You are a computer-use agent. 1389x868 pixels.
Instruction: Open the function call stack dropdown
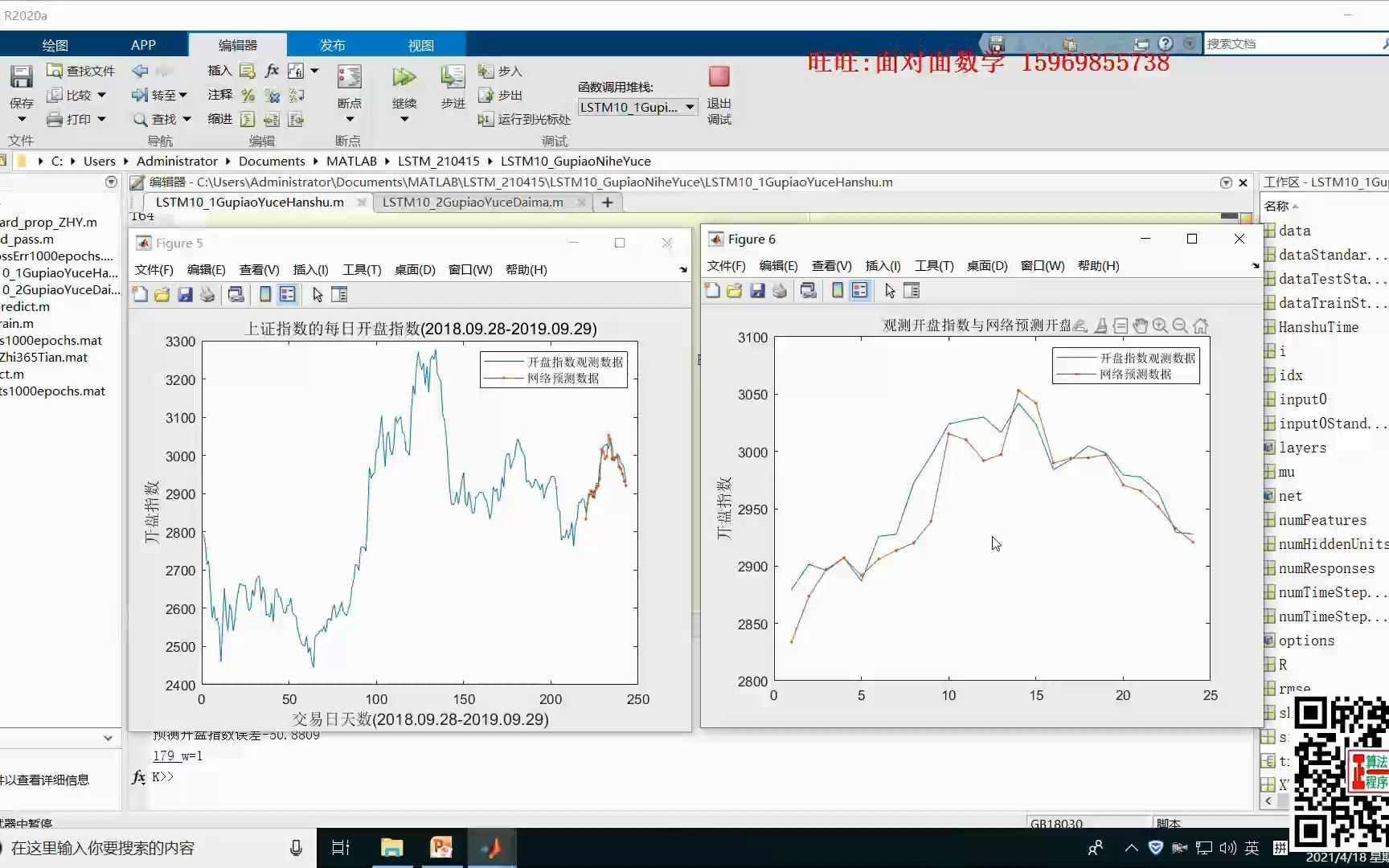pos(637,107)
